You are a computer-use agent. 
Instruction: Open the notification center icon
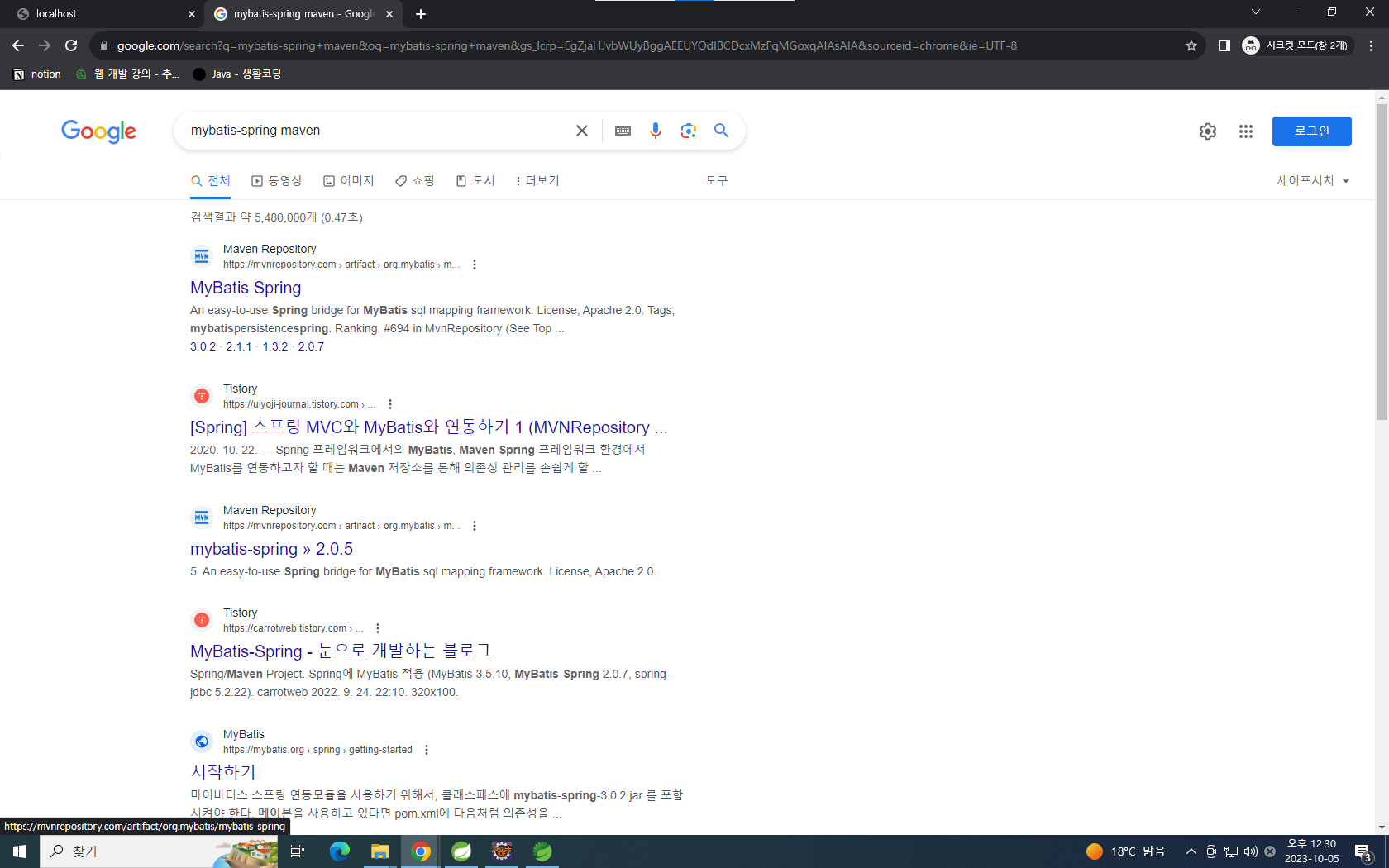[x=1363, y=851]
